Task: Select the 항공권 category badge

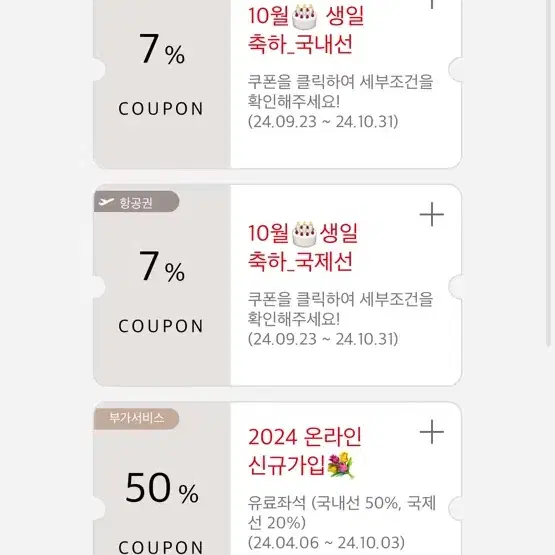Action: point(137,202)
